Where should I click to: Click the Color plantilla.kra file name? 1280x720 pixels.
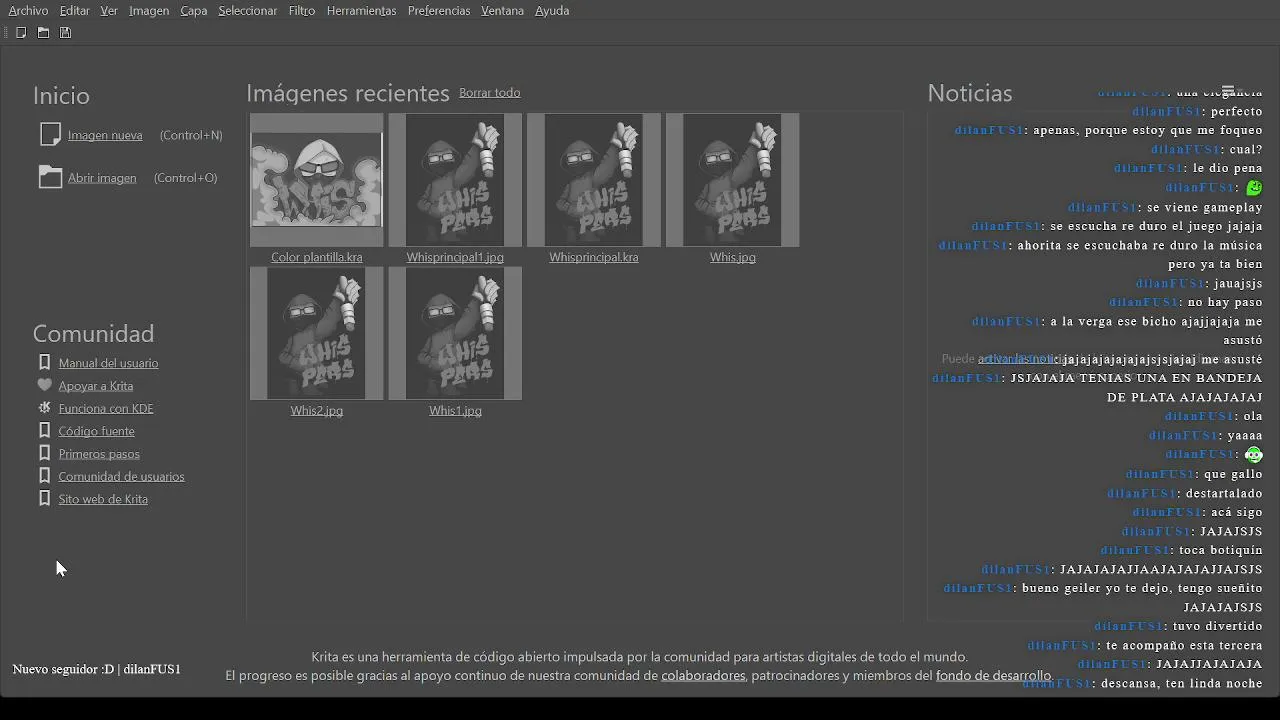point(317,257)
